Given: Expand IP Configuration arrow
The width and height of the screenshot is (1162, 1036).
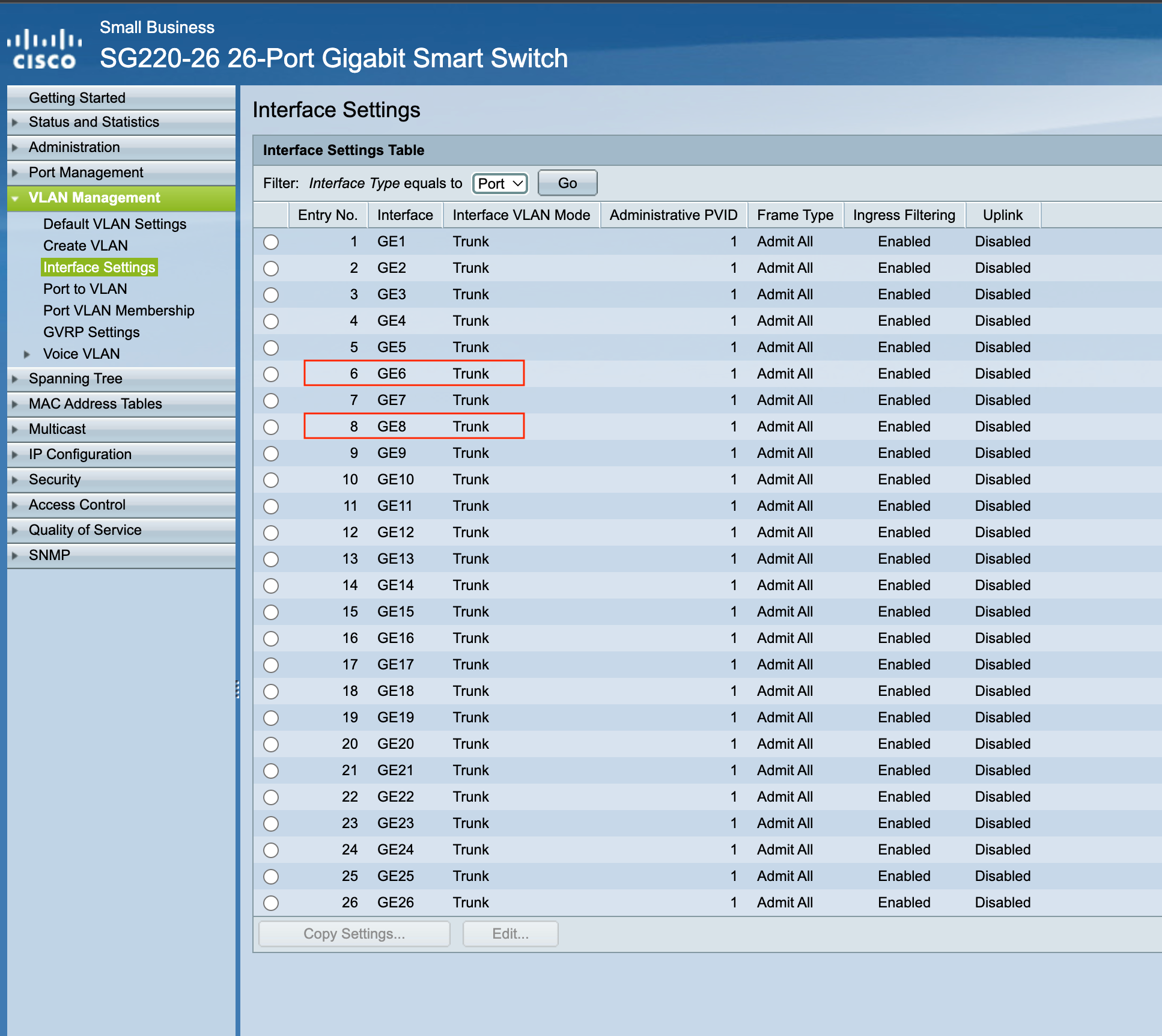Looking at the screenshot, I should click(x=15, y=455).
